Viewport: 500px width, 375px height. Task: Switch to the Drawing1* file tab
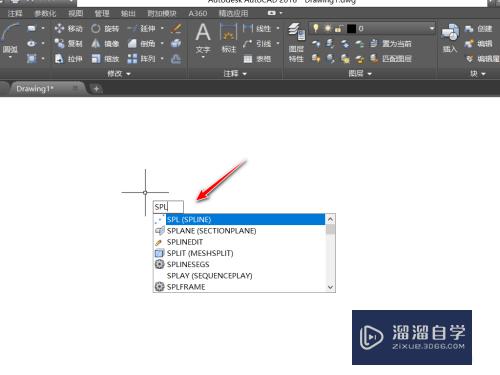47,89
